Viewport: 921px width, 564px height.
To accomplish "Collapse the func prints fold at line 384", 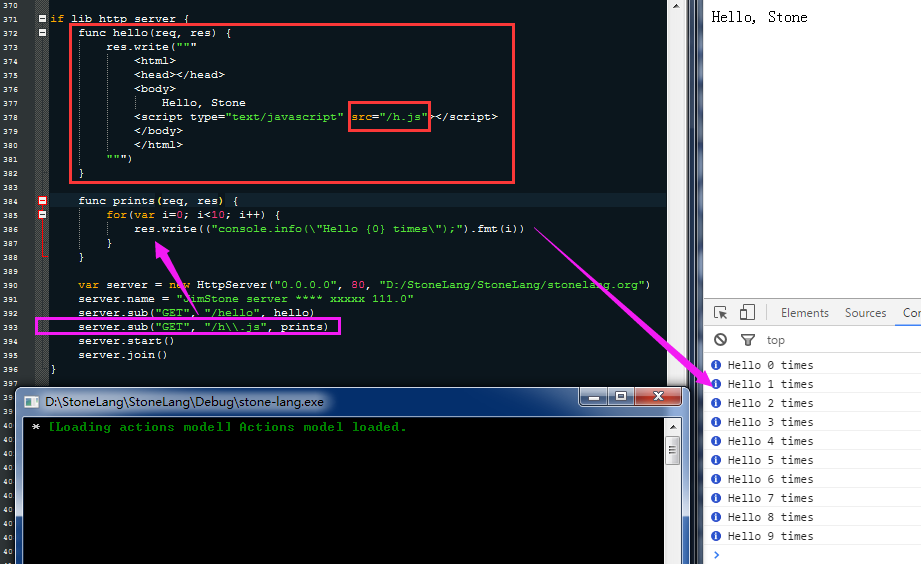I will [42, 201].
